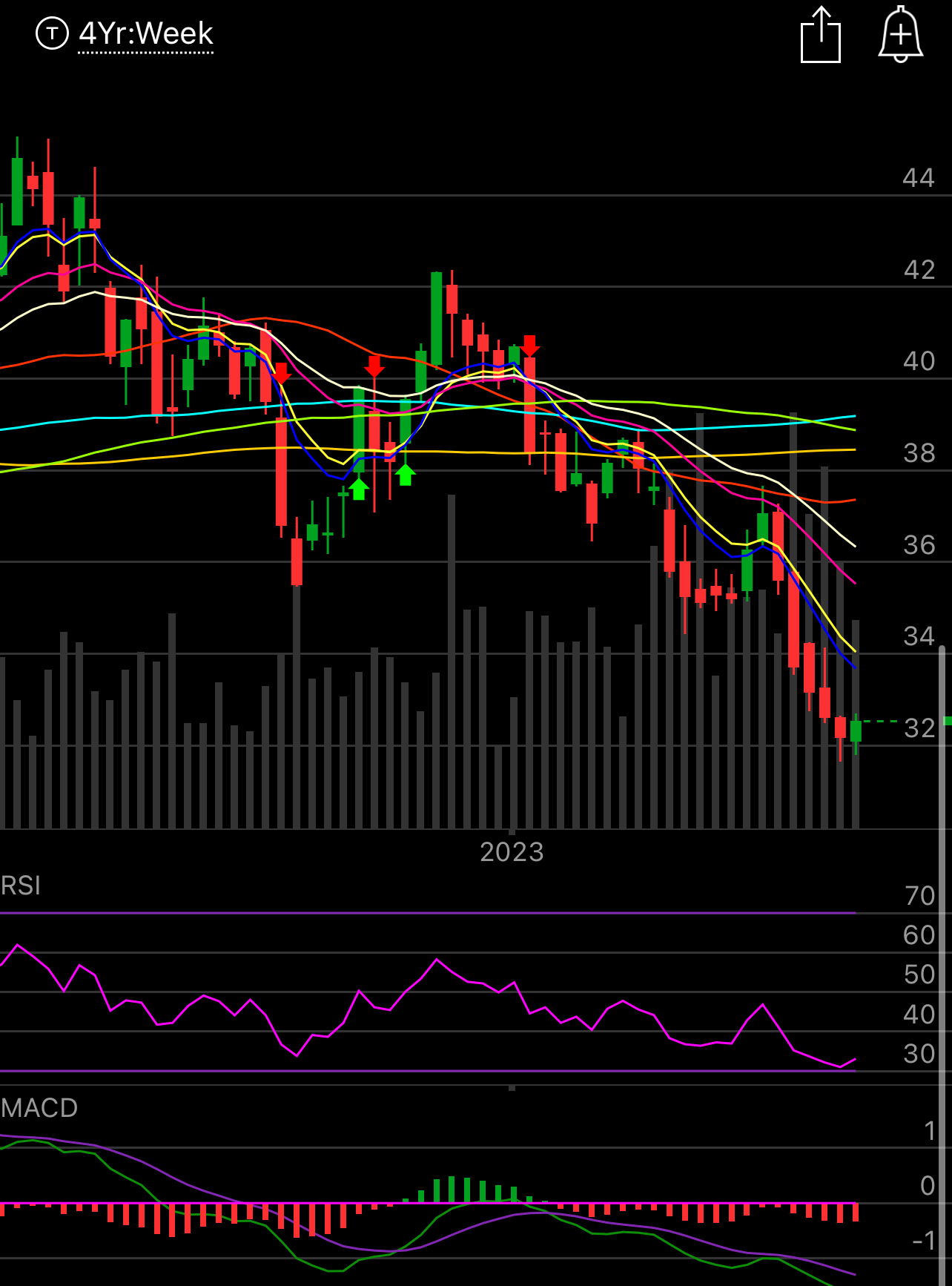Tap the MACD 1 level label
Viewport: 952px width, 1286px height.
pos(930,1131)
